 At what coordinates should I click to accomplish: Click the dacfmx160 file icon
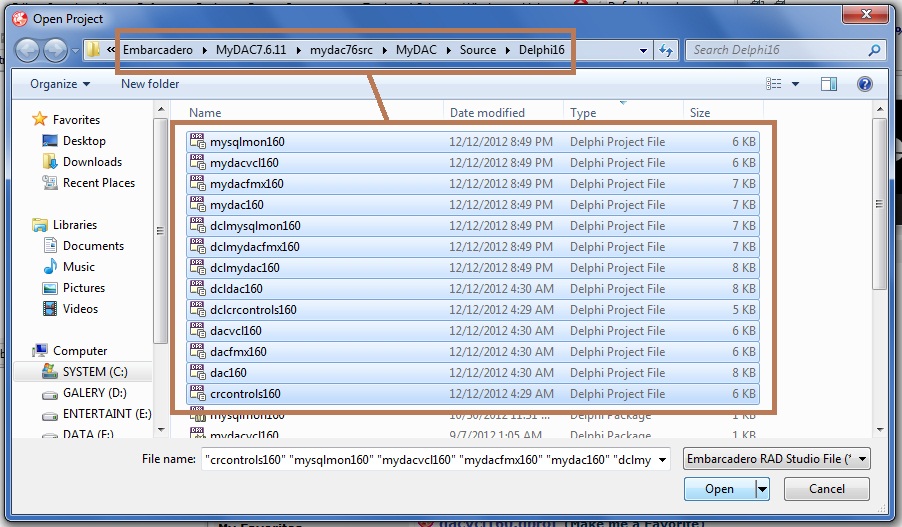[x=198, y=351]
